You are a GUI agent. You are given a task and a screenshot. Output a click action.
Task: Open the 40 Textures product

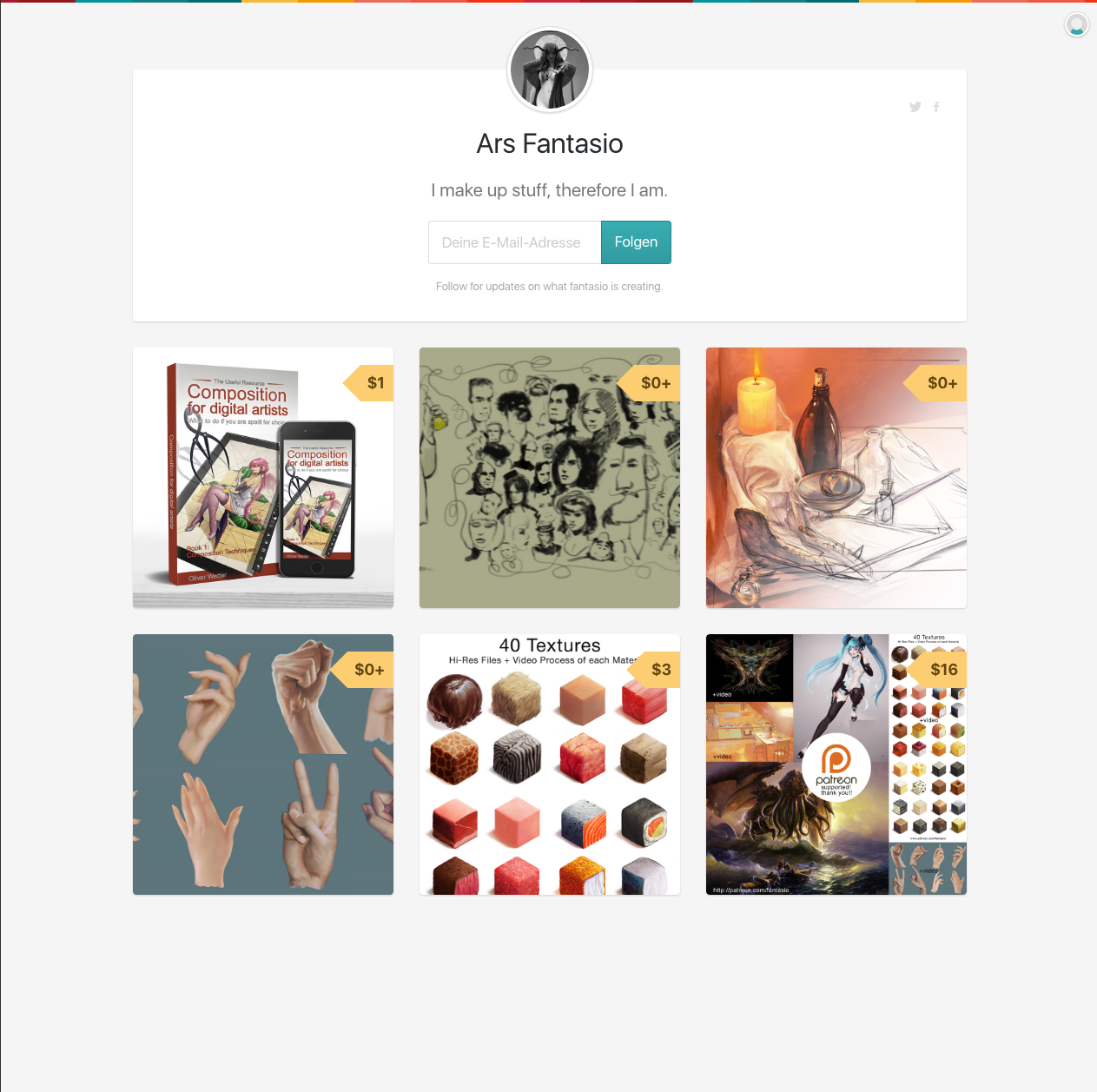550,764
